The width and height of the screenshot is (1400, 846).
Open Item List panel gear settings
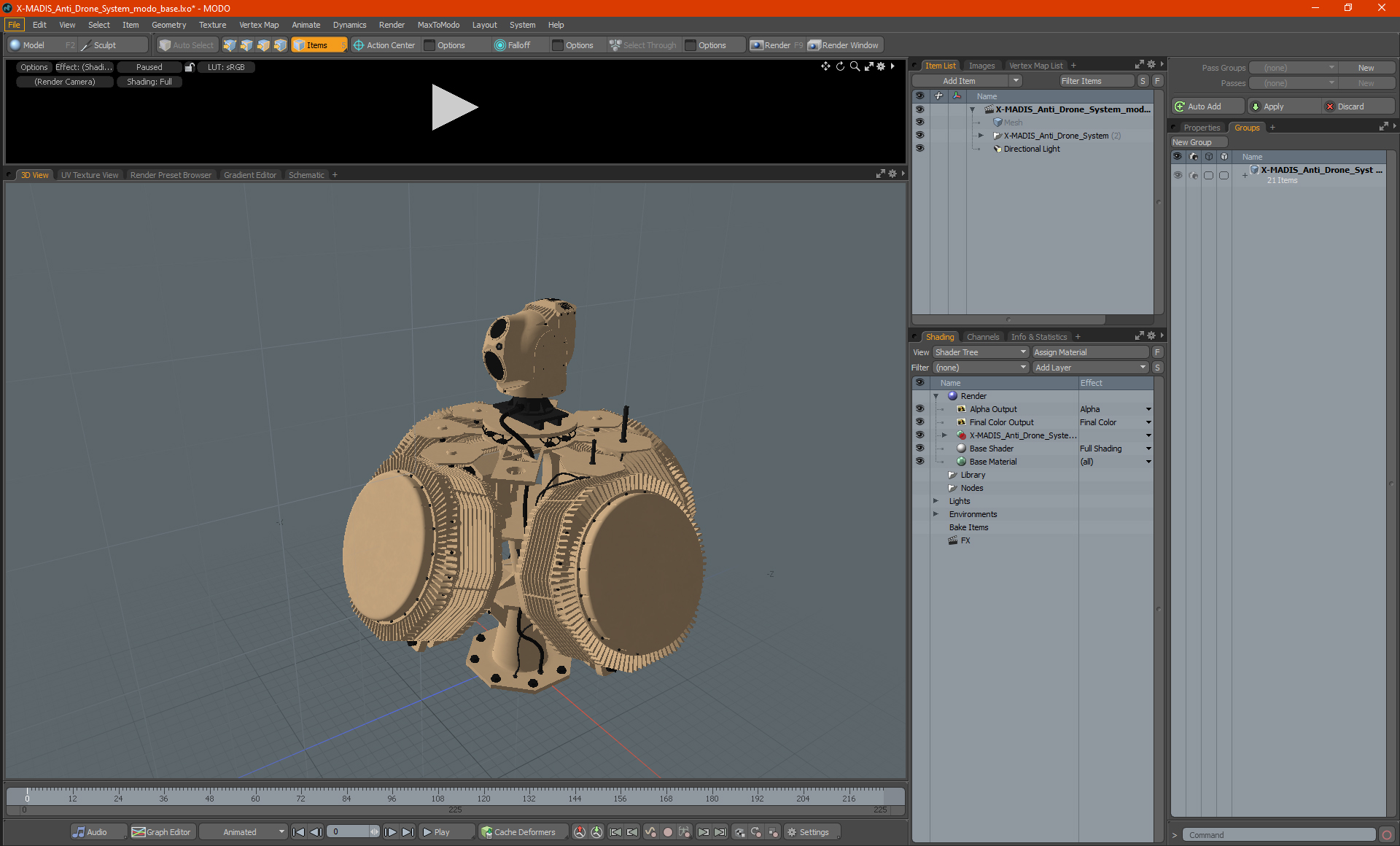(x=1151, y=65)
